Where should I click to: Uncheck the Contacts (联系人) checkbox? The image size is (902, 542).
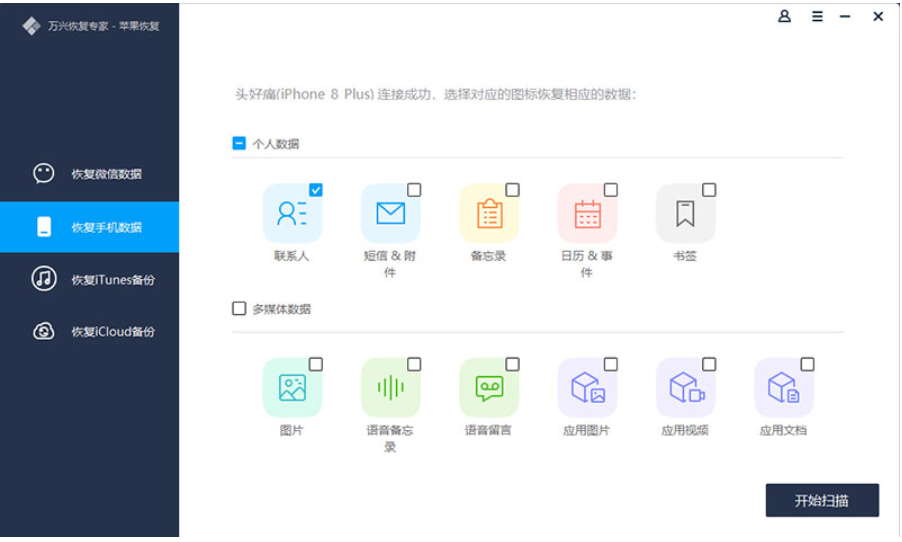pos(316,190)
